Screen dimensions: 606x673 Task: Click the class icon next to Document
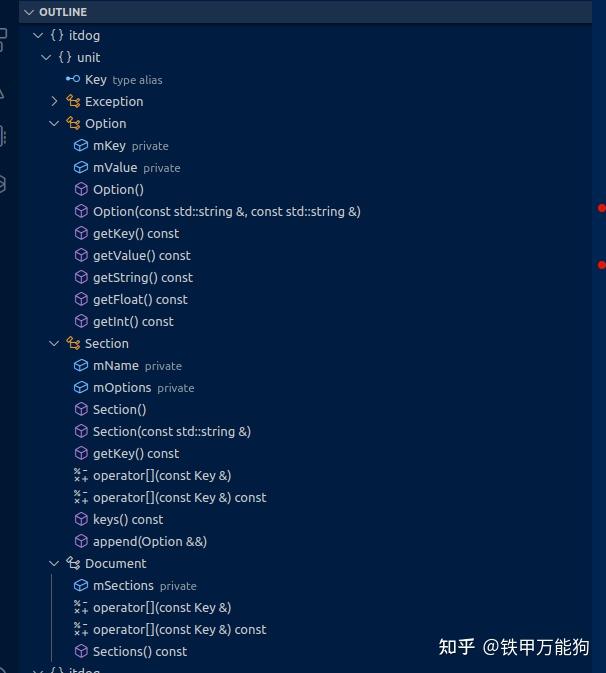click(73, 563)
